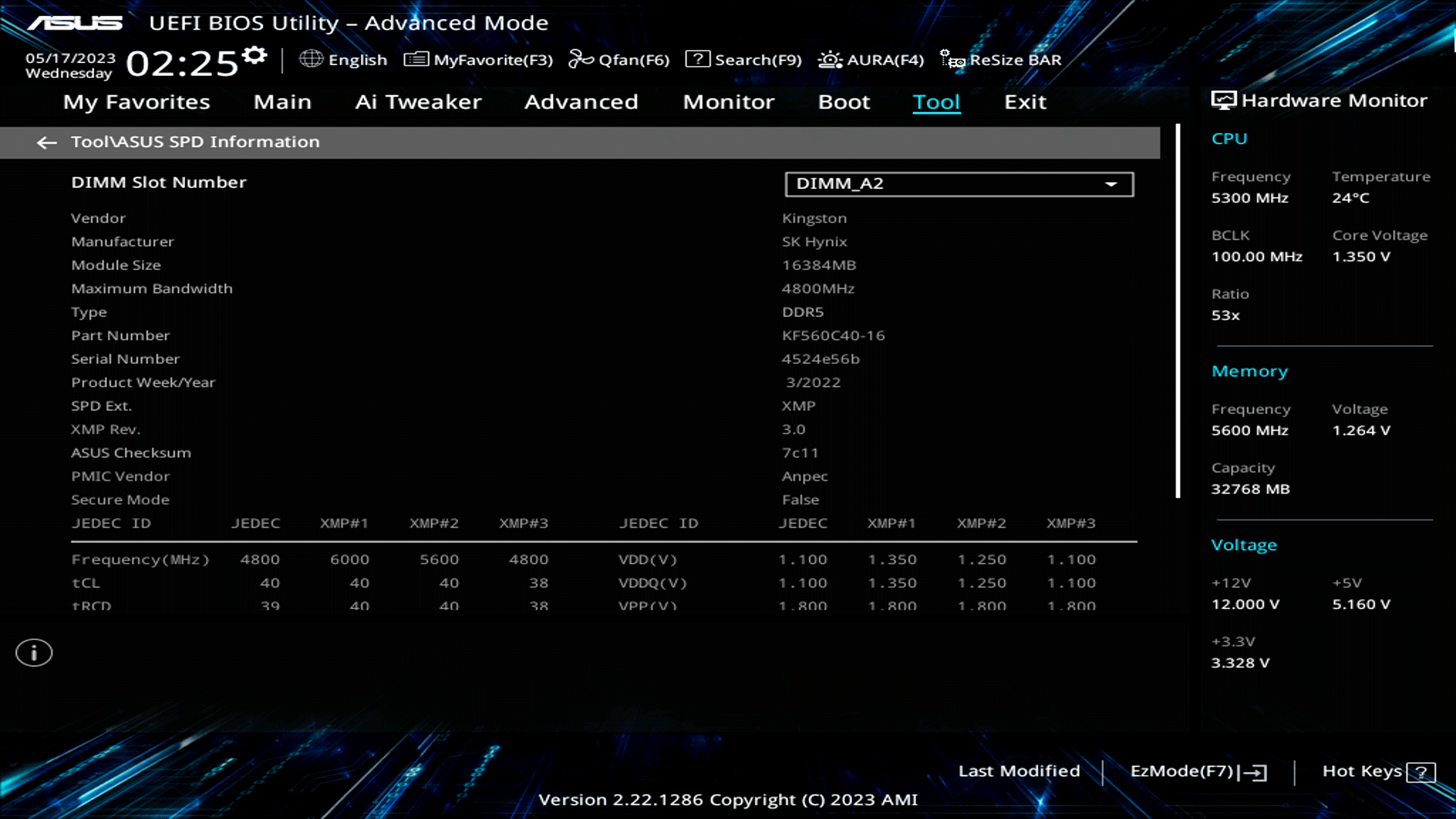The height and width of the screenshot is (819, 1456).
Task: Open the ReSize BAR feature
Action: 1015,59
